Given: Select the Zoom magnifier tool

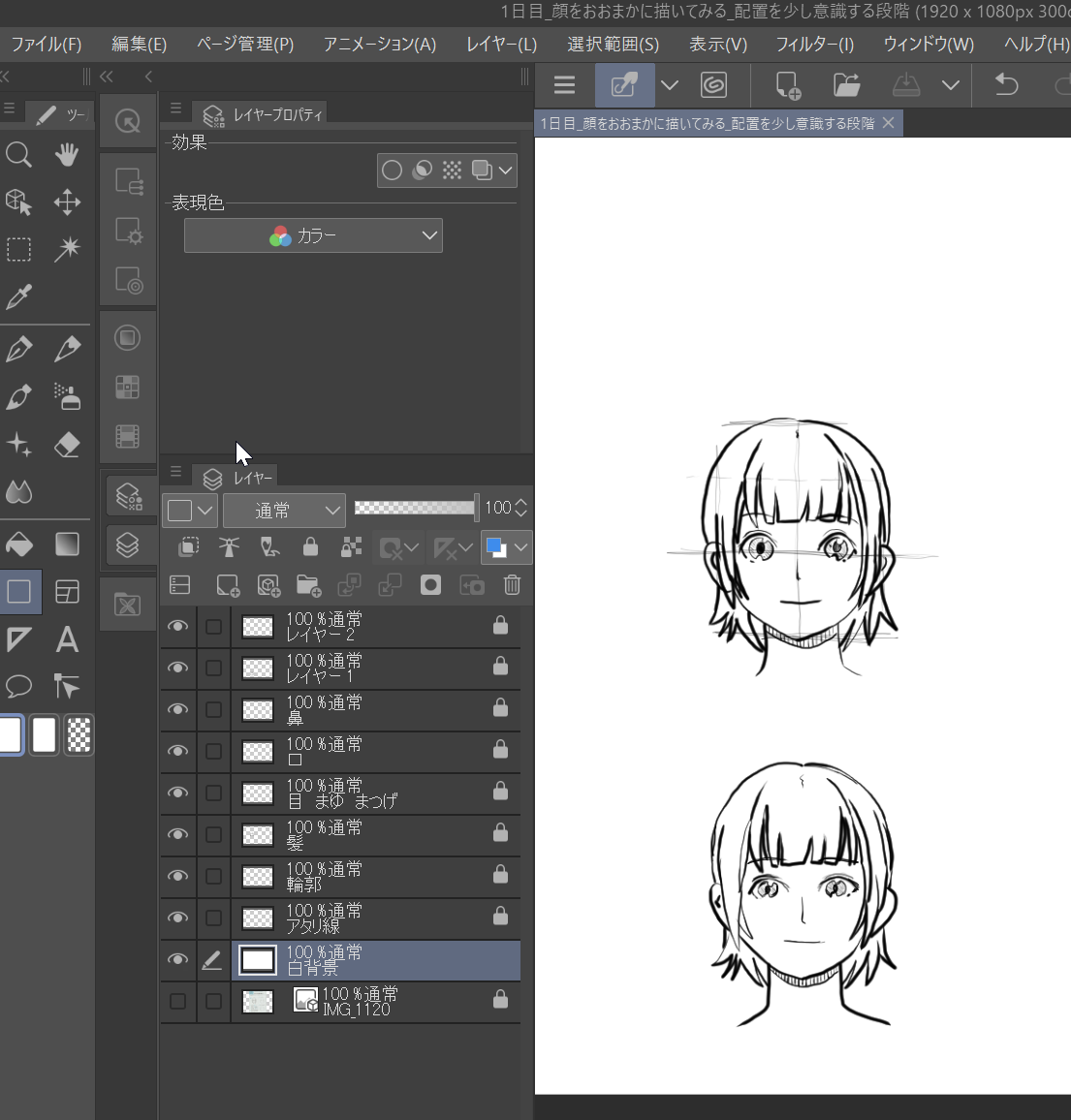Looking at the screenshot, I should click(x=19, y=155).
